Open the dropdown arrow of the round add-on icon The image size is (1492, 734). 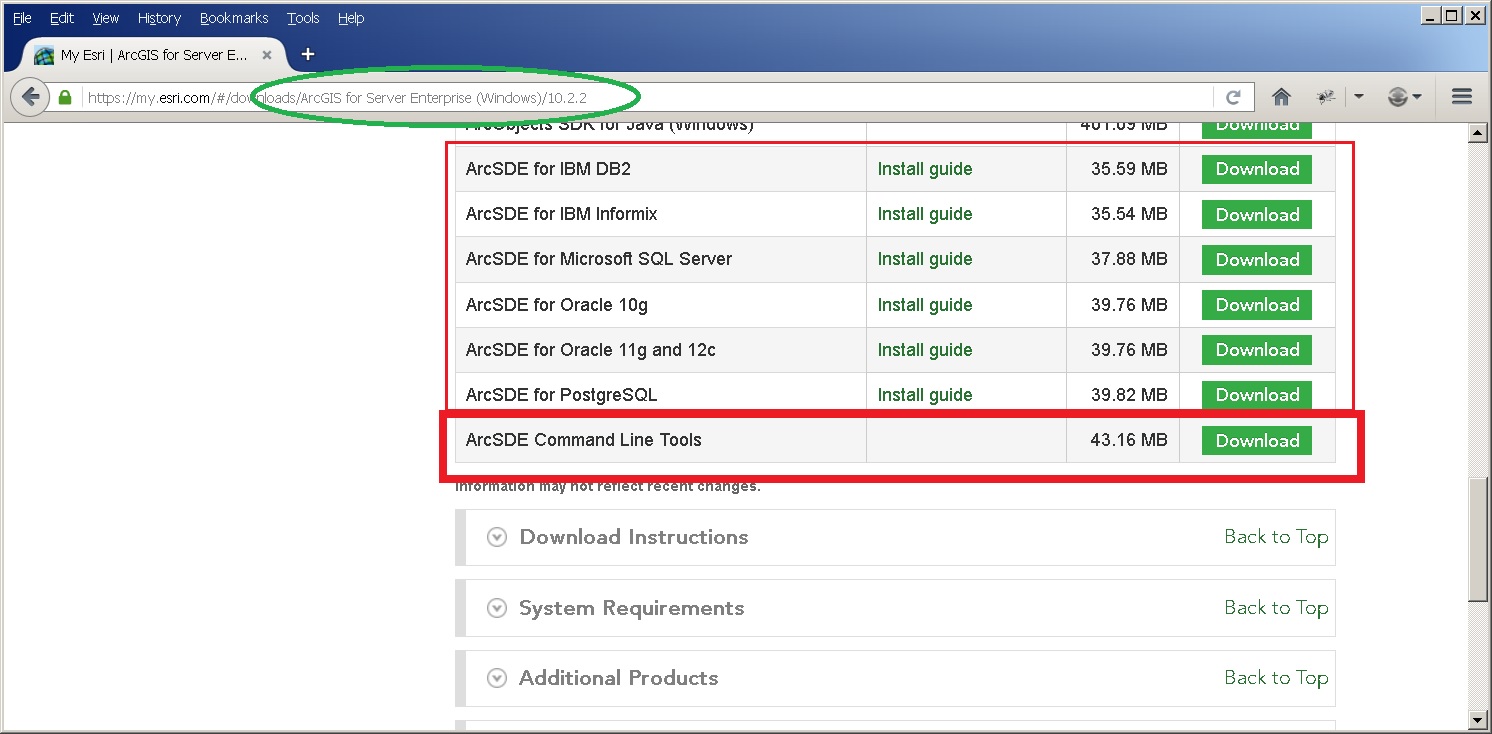point(1417,97)
